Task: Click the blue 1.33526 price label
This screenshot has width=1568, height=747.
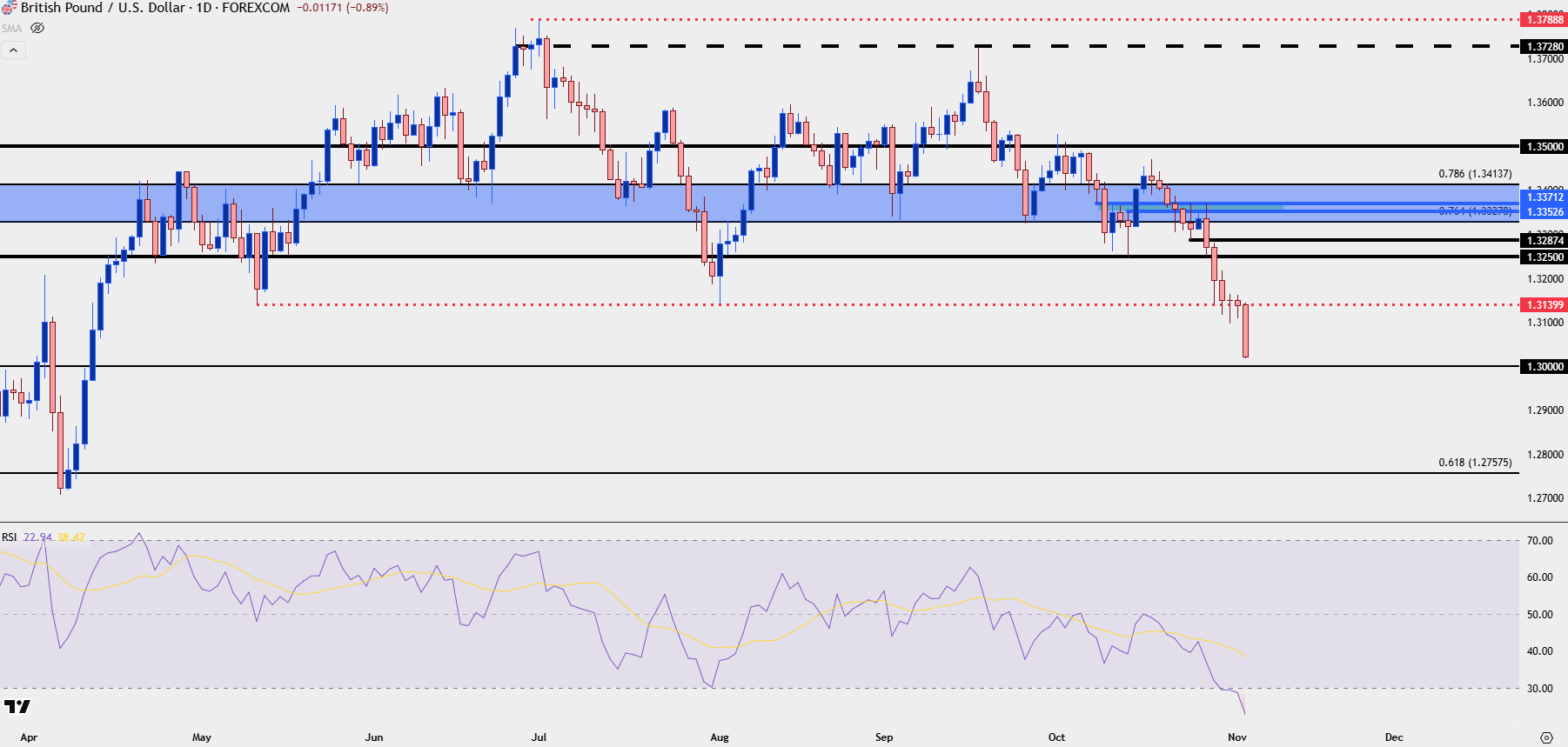Action: (x=1545, y=211)
